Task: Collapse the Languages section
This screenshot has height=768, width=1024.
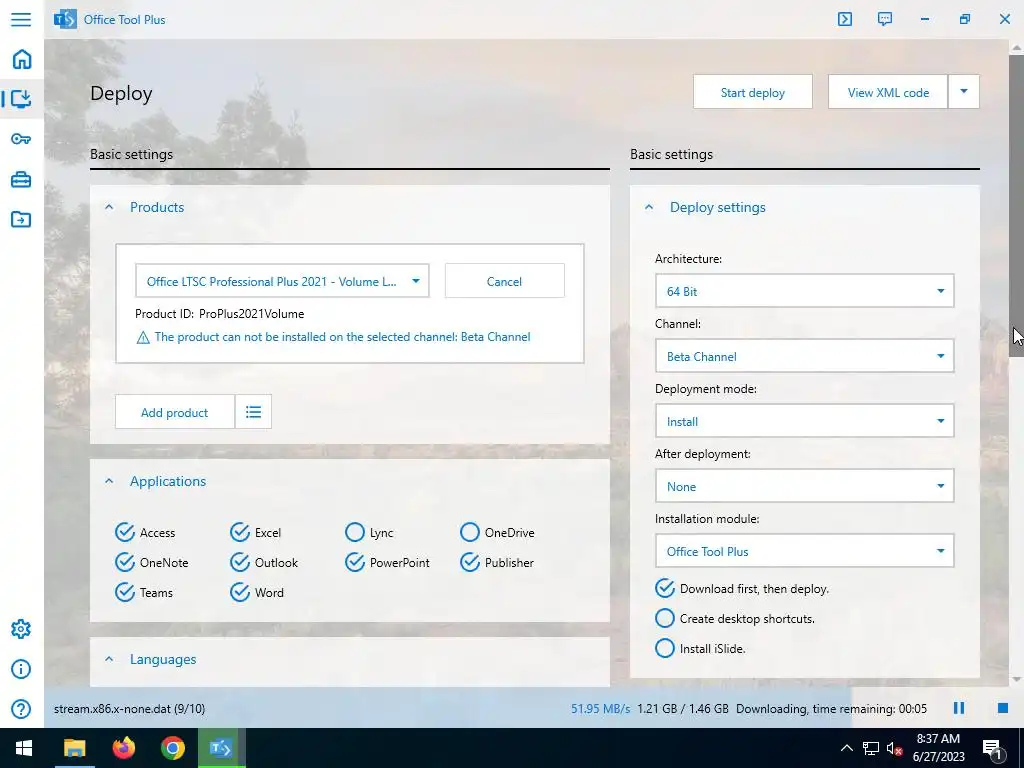Action: point(109,660)
